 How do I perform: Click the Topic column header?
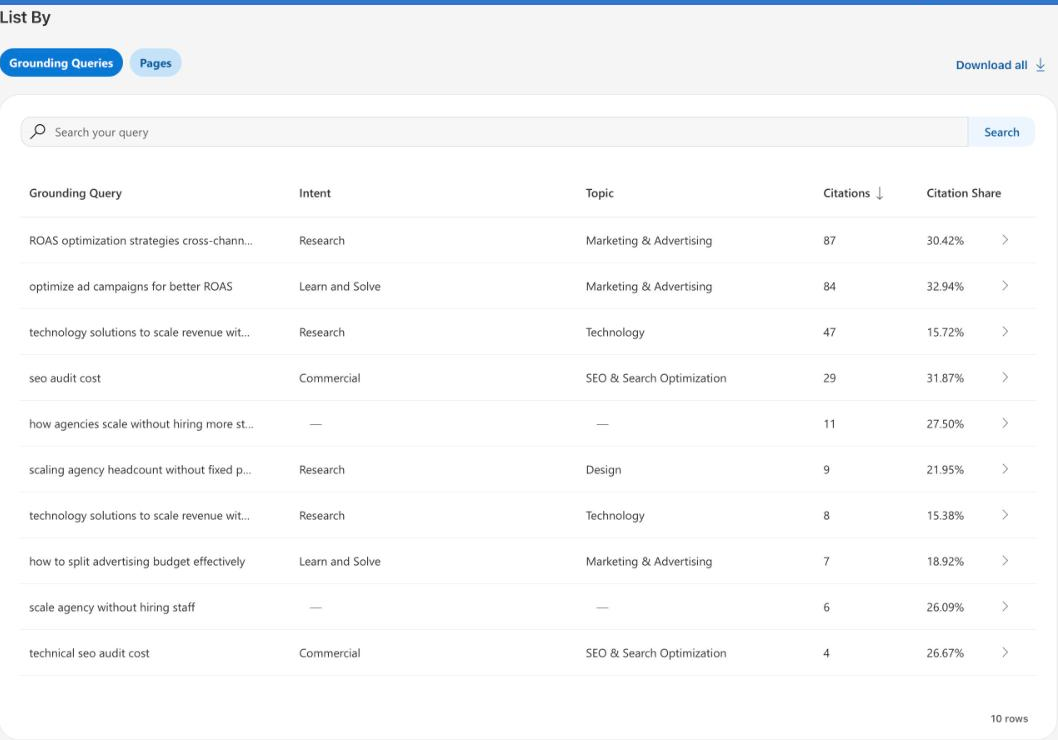pos(599,193)
